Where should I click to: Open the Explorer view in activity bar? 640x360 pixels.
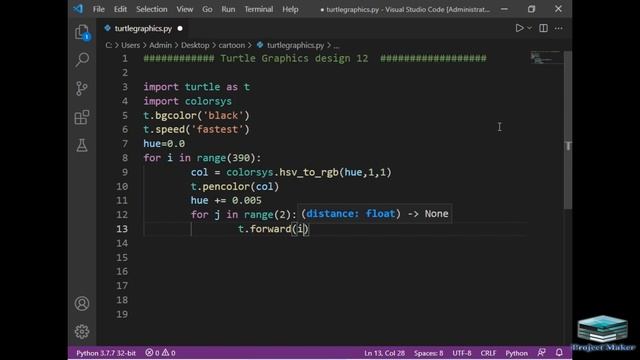pyautogui.click(x=82, y=32)
